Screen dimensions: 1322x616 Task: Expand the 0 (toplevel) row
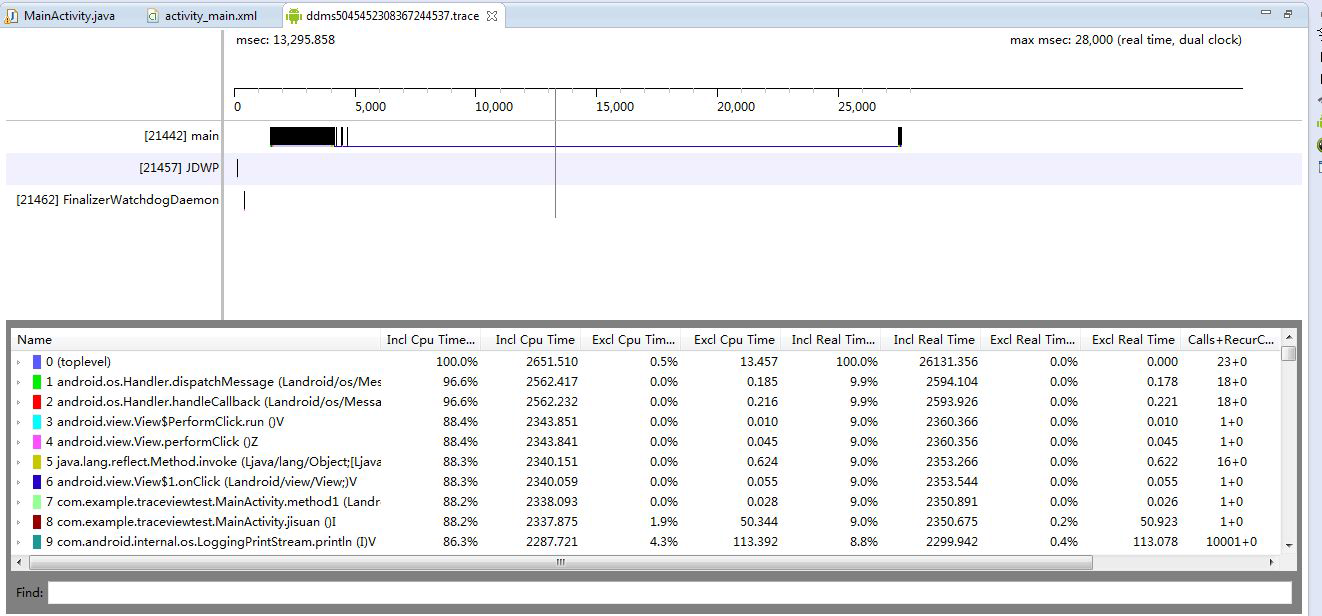pyautogui.click(x=19, y=362)
